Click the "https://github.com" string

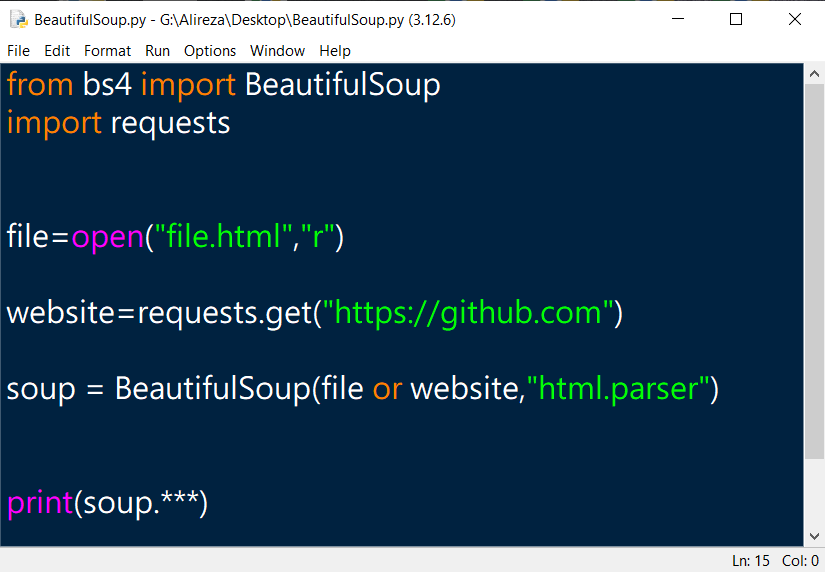(x=468, y=314)
